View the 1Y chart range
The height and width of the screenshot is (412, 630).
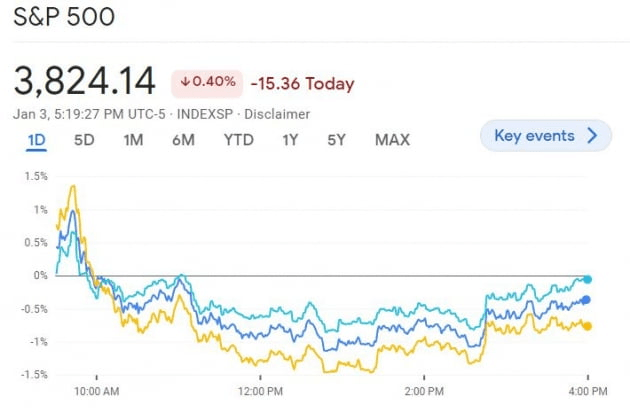290,140
